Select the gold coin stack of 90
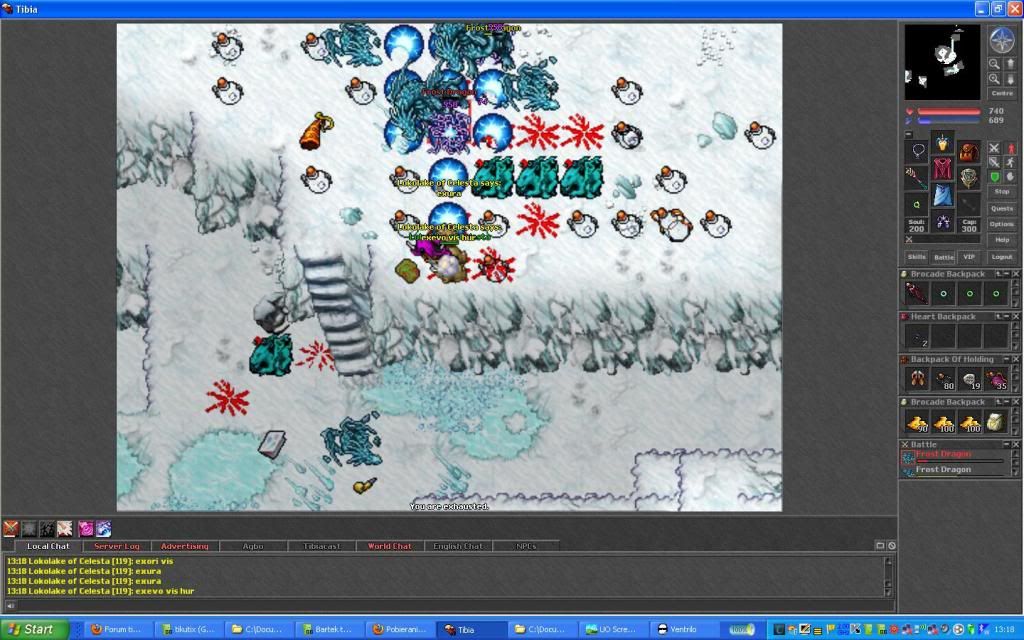Image resolution: width=1024 pixels, height=640 pixels. pyautogui.click(x=916, y=422)
